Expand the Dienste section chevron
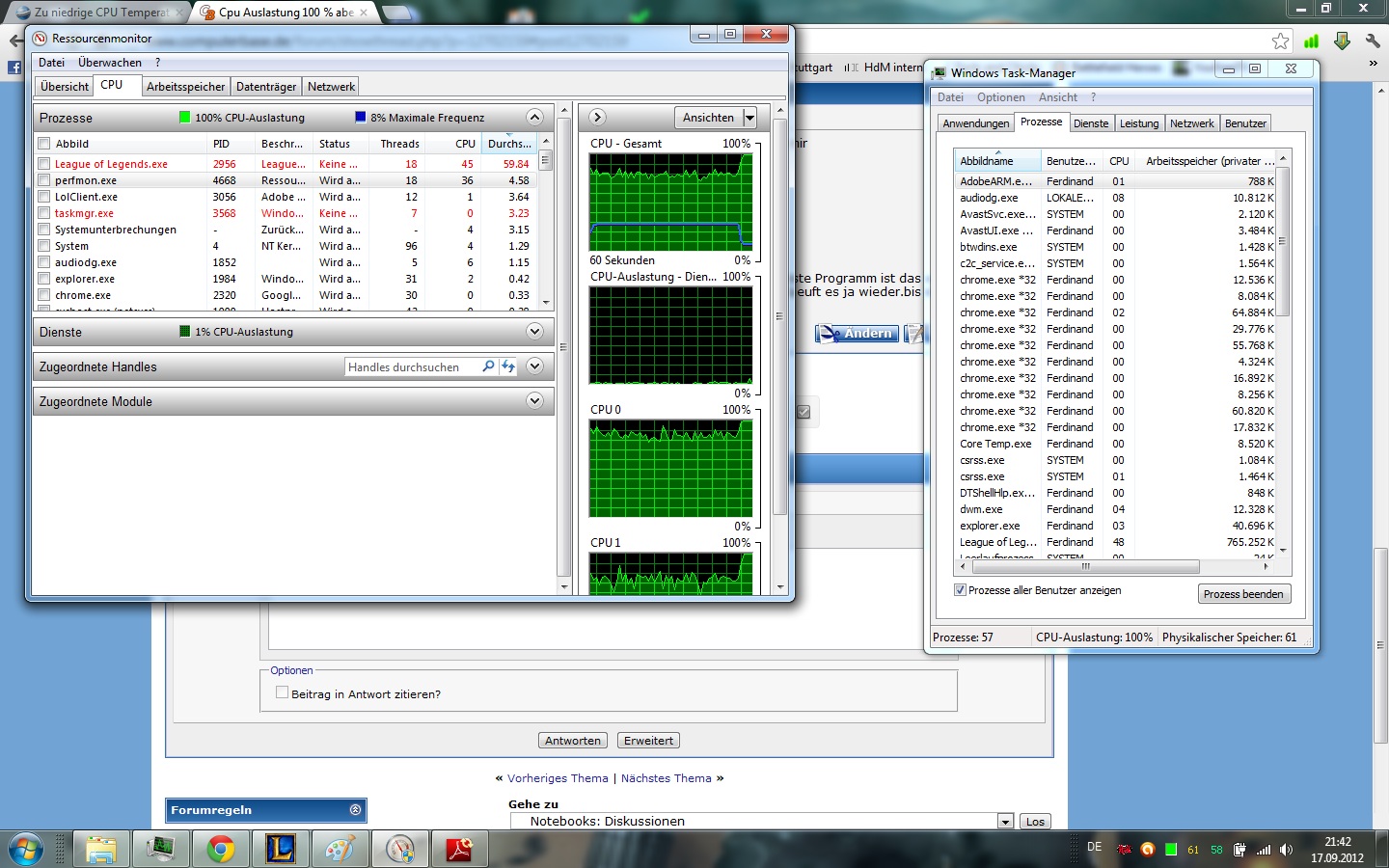 (x=534, y=332)
